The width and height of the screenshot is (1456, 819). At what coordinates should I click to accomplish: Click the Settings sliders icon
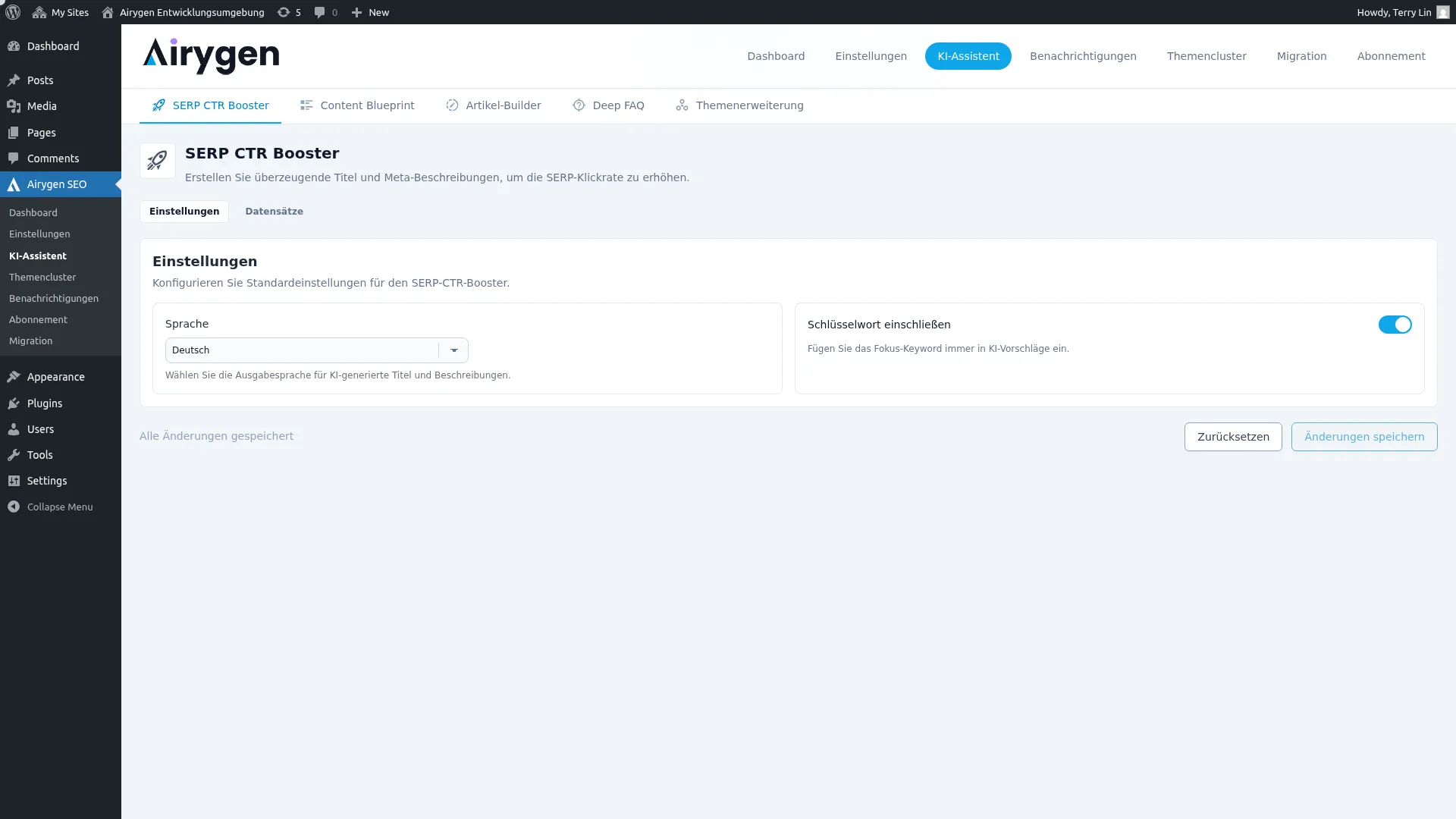tap(14, 481)
